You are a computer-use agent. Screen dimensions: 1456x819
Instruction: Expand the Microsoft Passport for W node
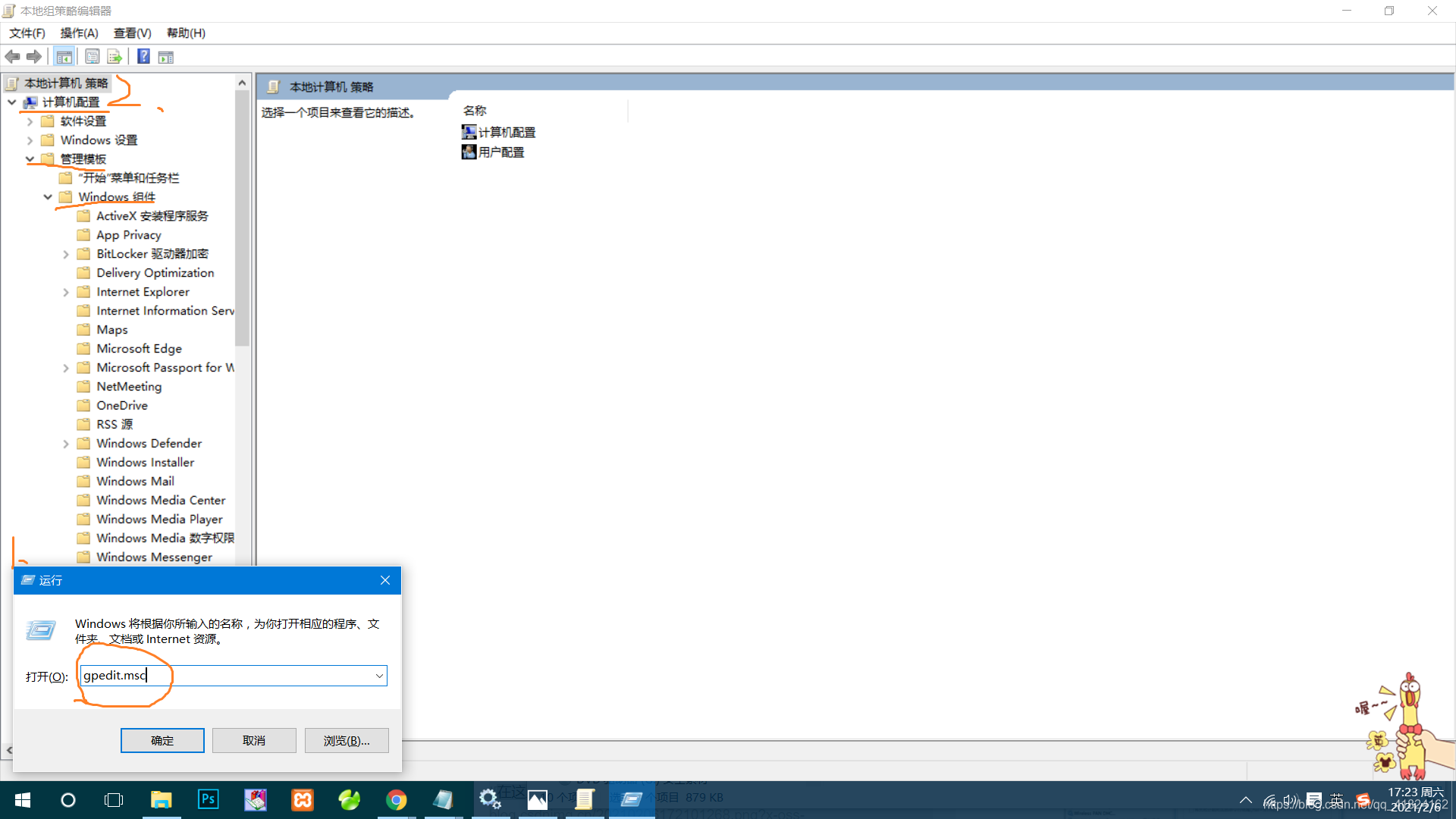66,368
